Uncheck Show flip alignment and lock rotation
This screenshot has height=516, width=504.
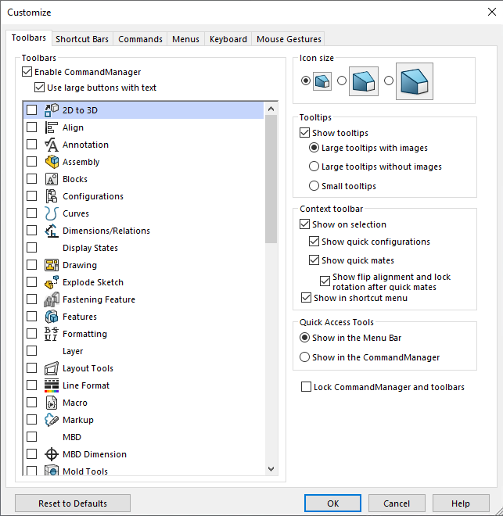click(325, 281)
